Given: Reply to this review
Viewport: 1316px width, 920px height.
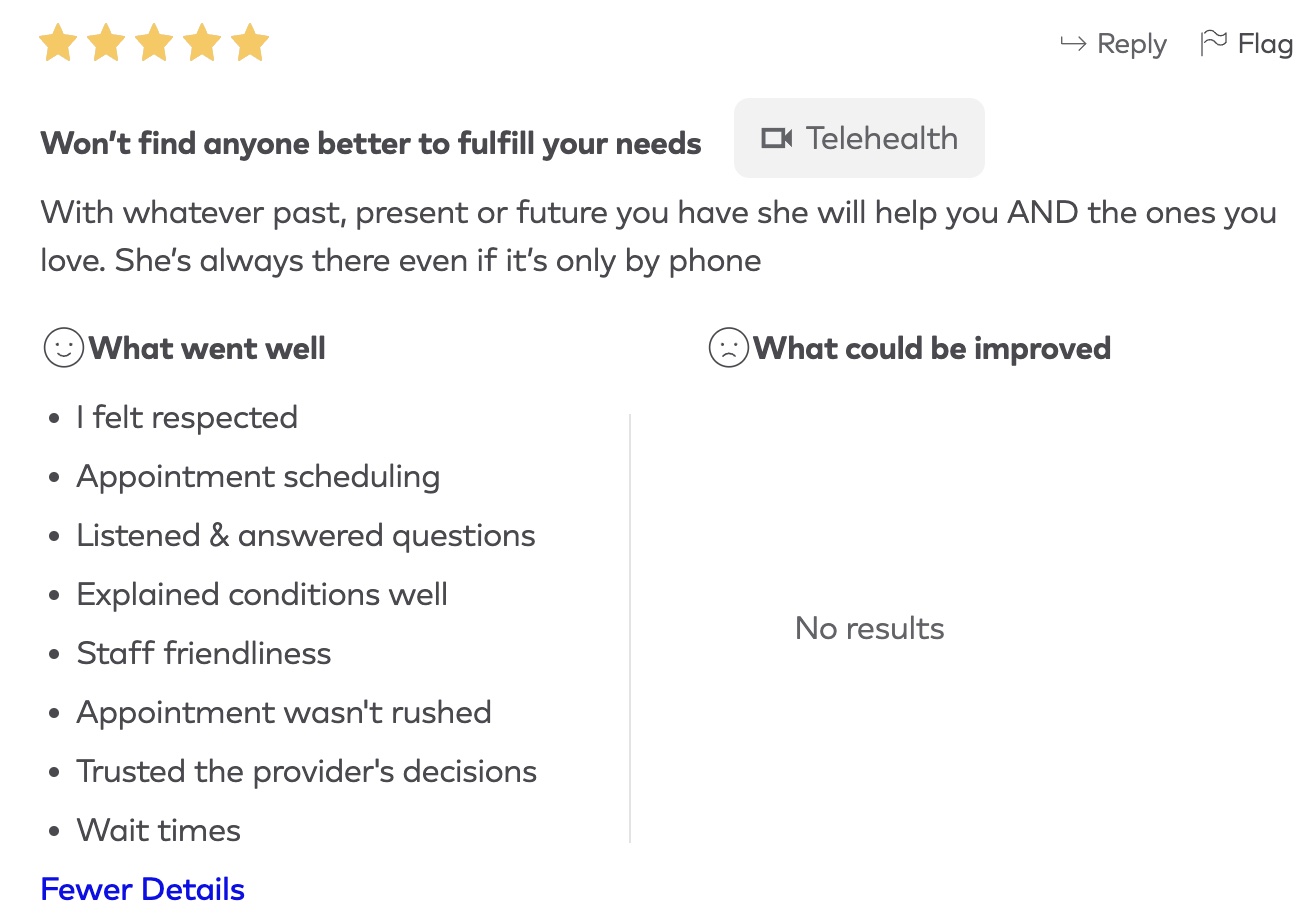Looking at the screenshot, I should (x=1131, y=44).
